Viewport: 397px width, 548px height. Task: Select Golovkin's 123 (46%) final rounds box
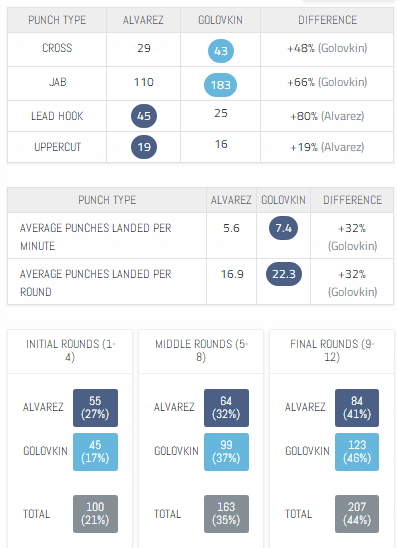pyautogui.click(x=357, y=452)
